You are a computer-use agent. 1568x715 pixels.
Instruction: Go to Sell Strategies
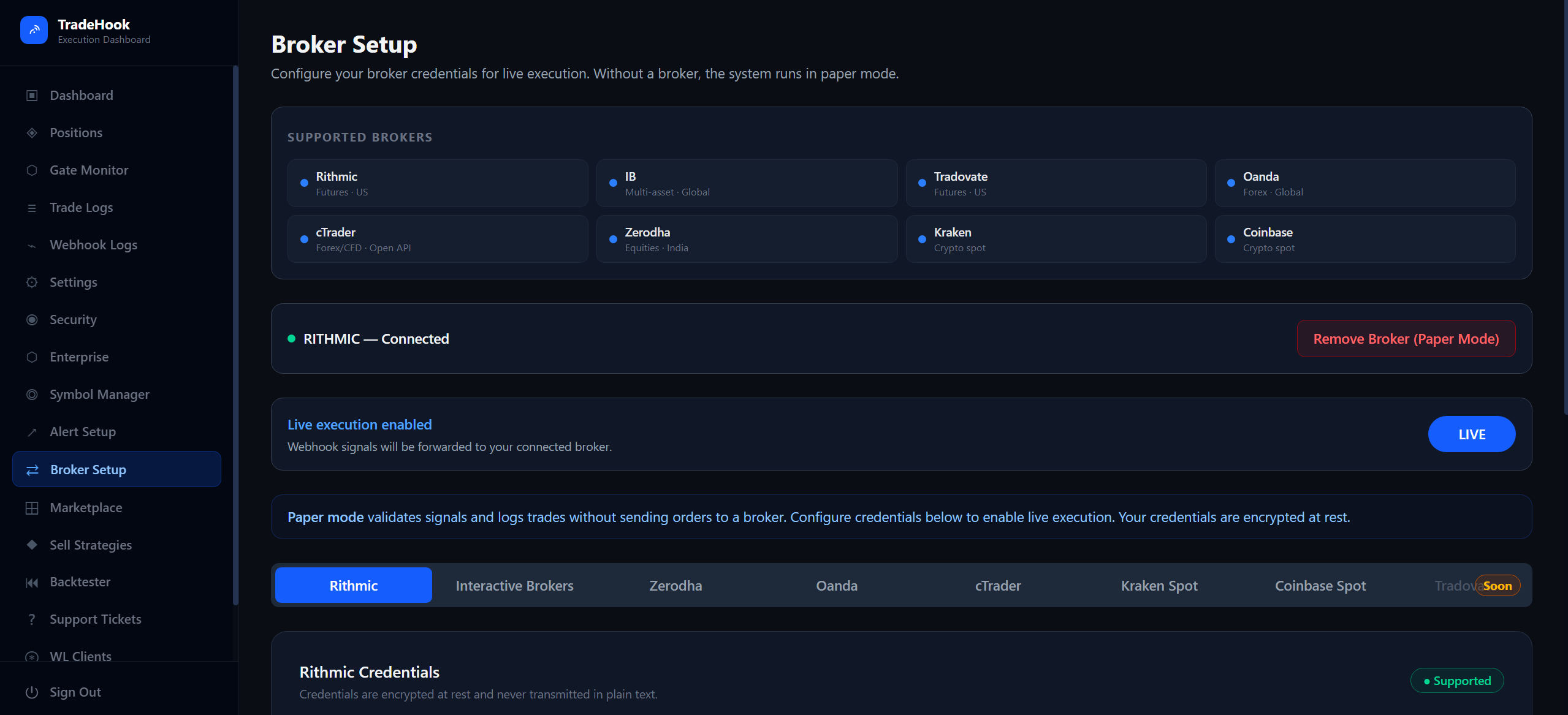(x=116, y=545)
